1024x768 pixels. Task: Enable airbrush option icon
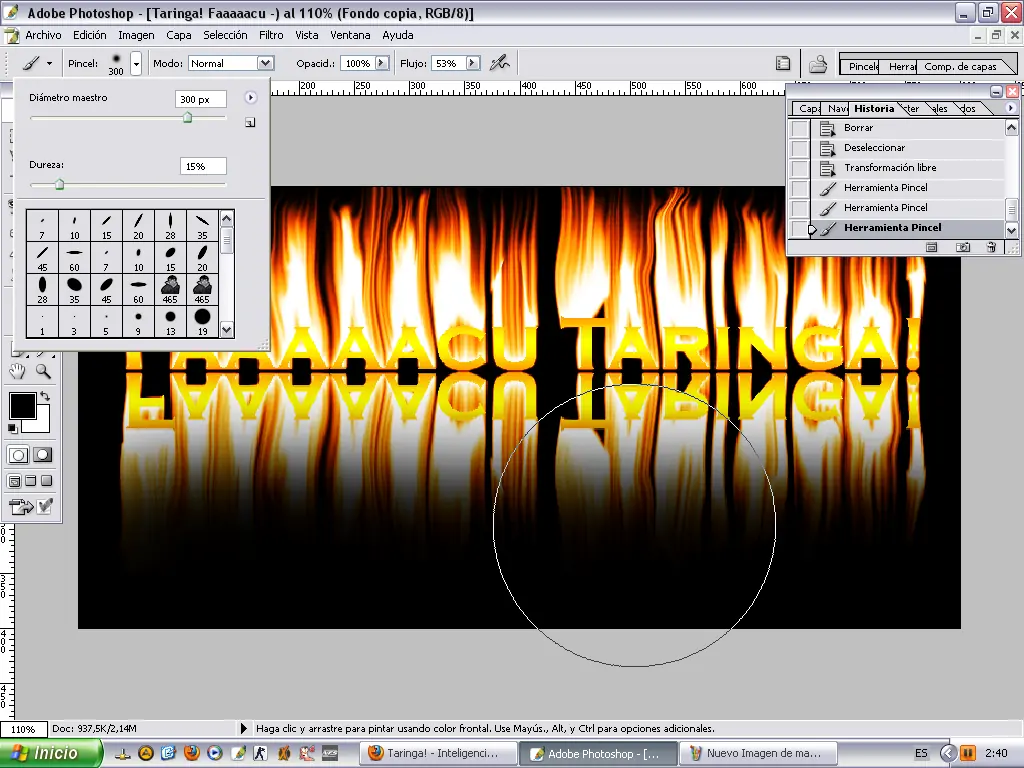500,63
